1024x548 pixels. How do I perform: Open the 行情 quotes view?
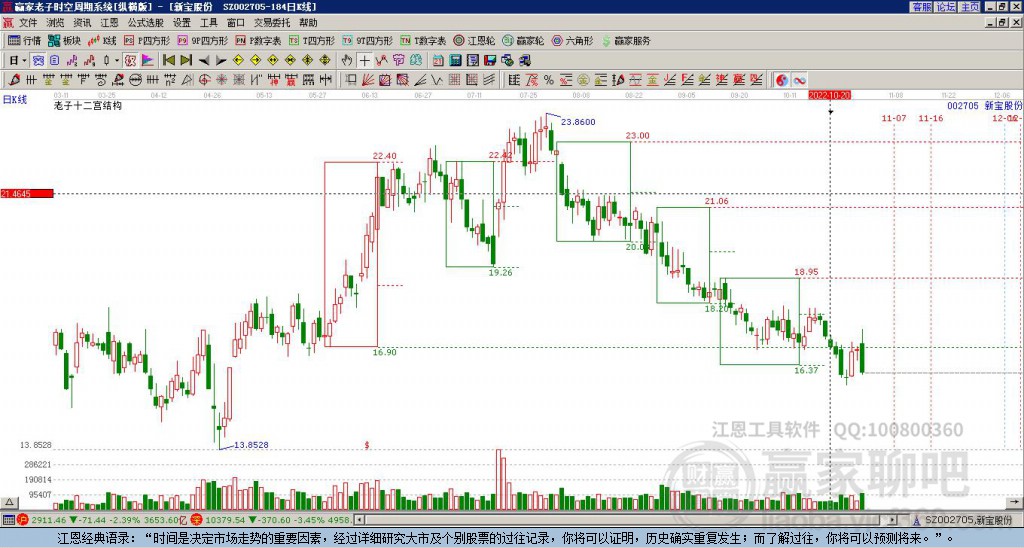(24, 40)
